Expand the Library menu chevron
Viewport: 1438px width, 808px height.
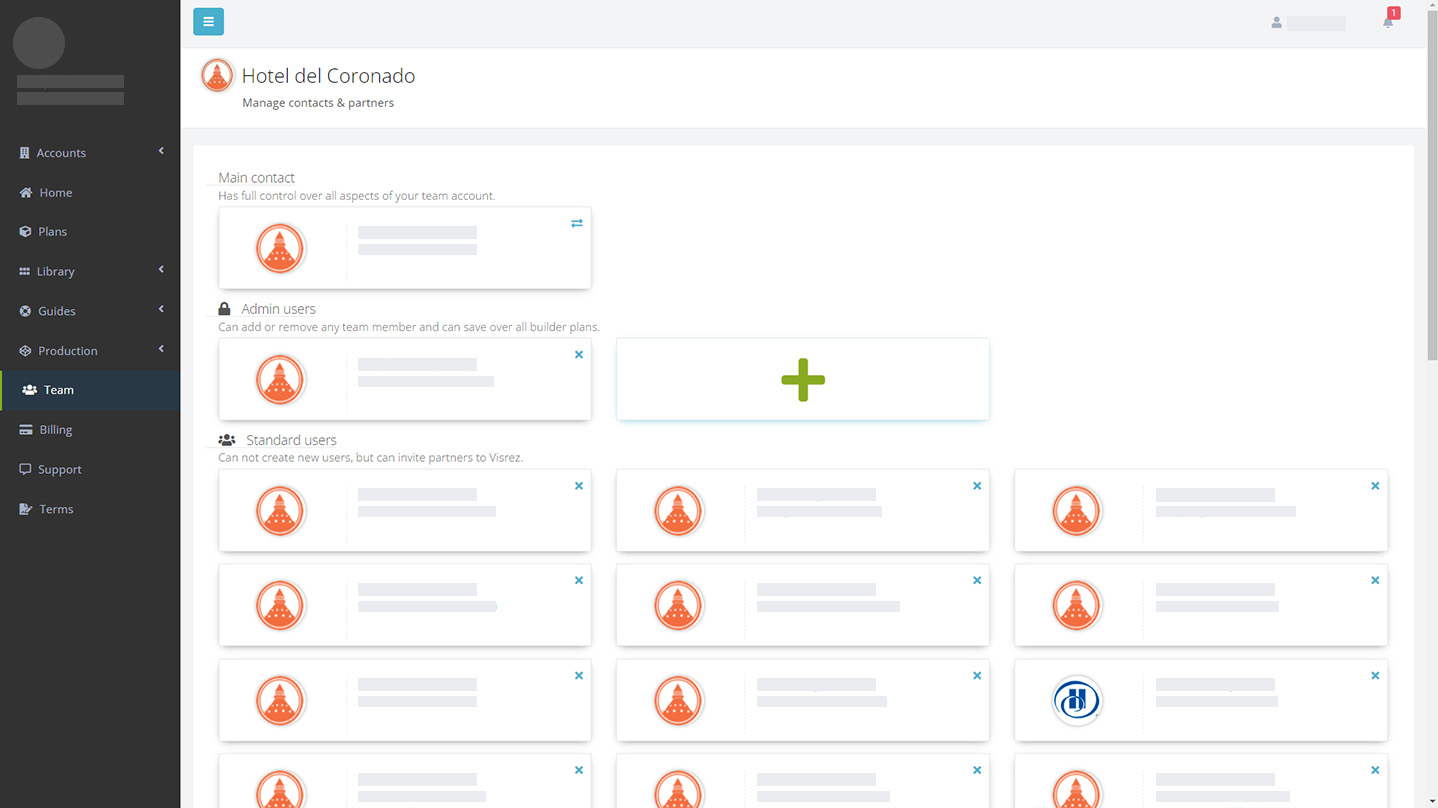[161, 270]
